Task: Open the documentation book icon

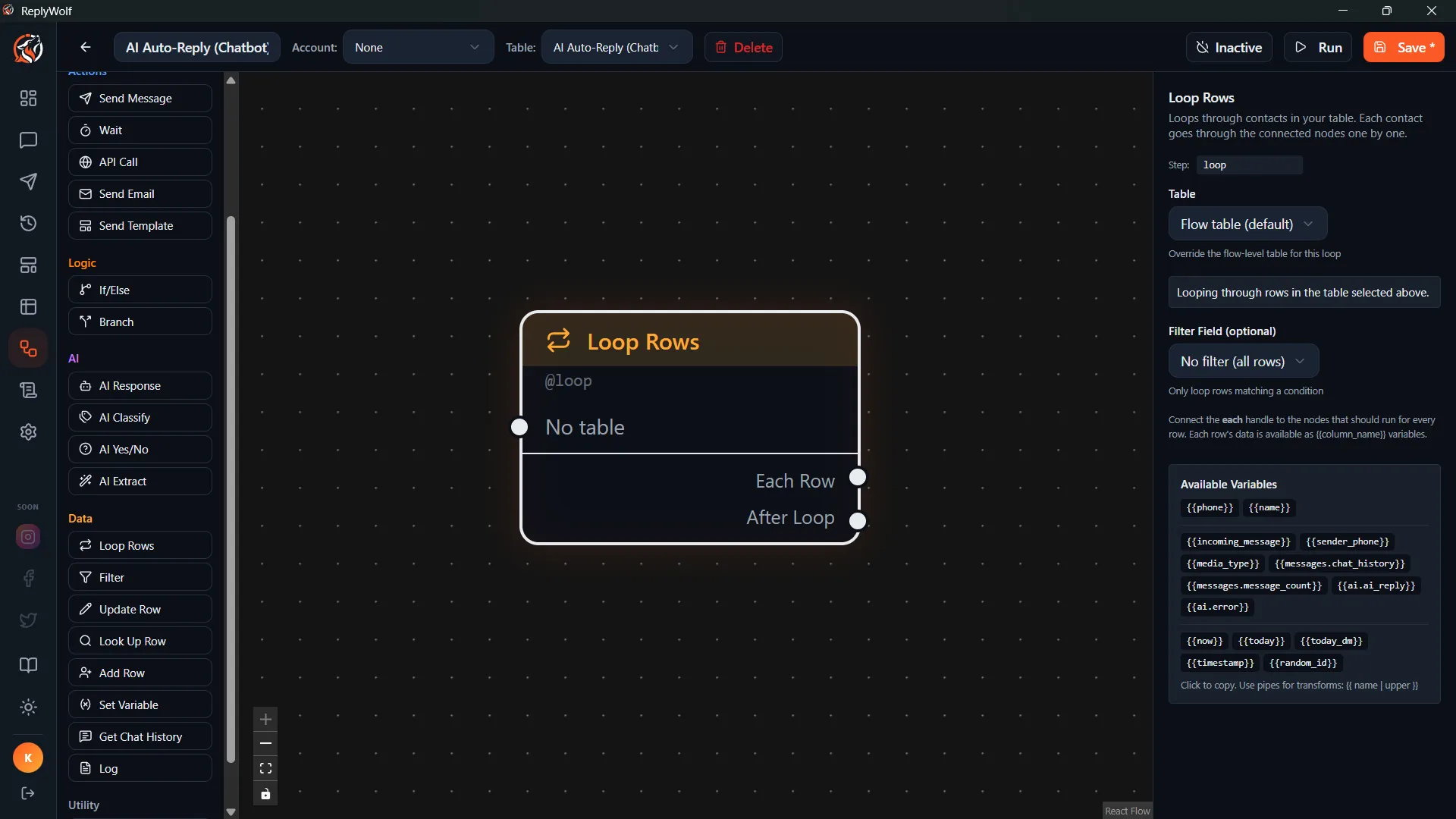Action: click(28, 666)
